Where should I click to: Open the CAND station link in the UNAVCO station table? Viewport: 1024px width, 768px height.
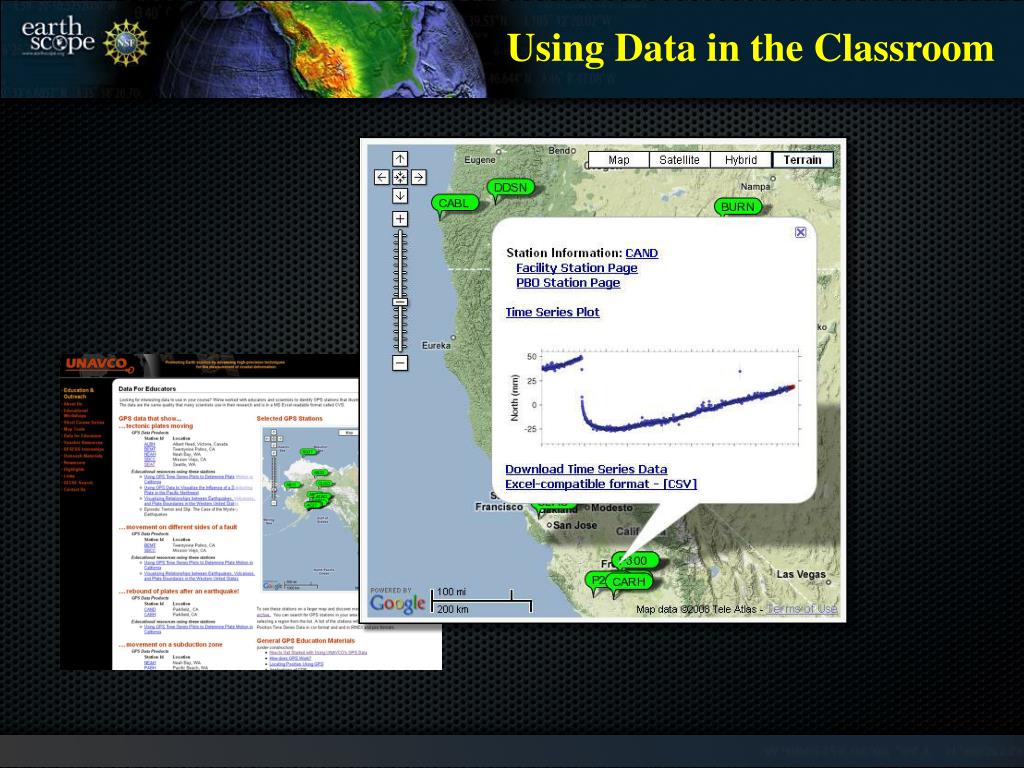150,610
